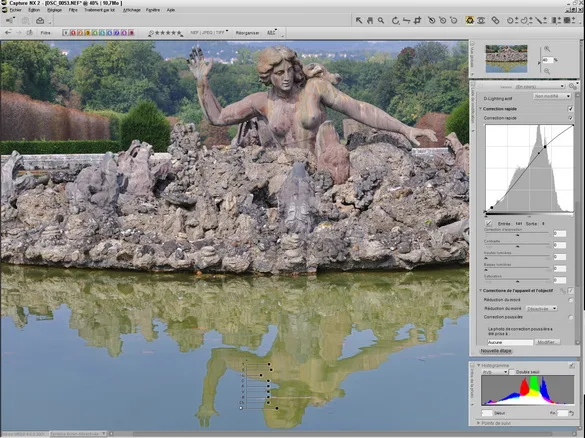Screen dimensions: 585x438
Task: Select the auto retouch brush tool
Action: point(495,21)
